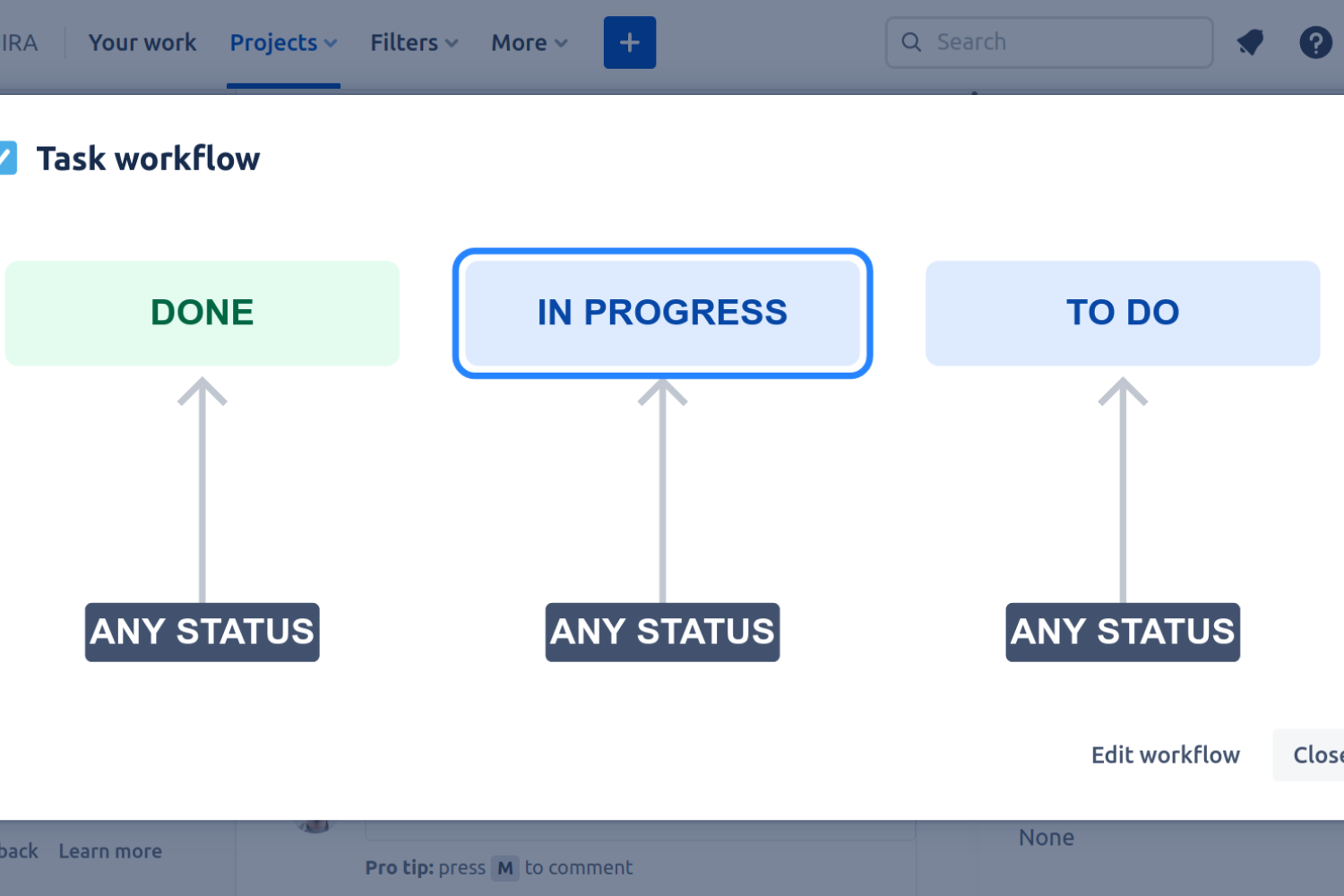Select the IN PROGRESS status node

click(662, 313)
